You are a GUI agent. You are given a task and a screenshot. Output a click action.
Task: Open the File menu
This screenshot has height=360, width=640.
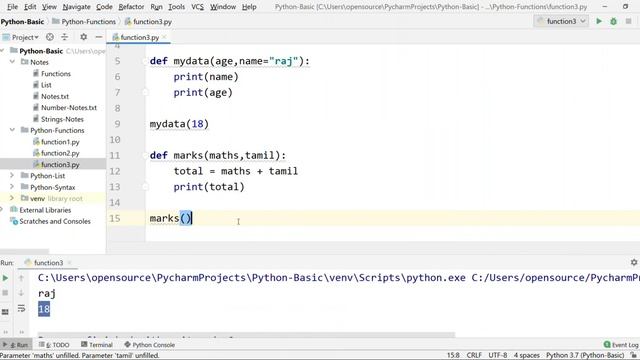click(x=12, y=7)
